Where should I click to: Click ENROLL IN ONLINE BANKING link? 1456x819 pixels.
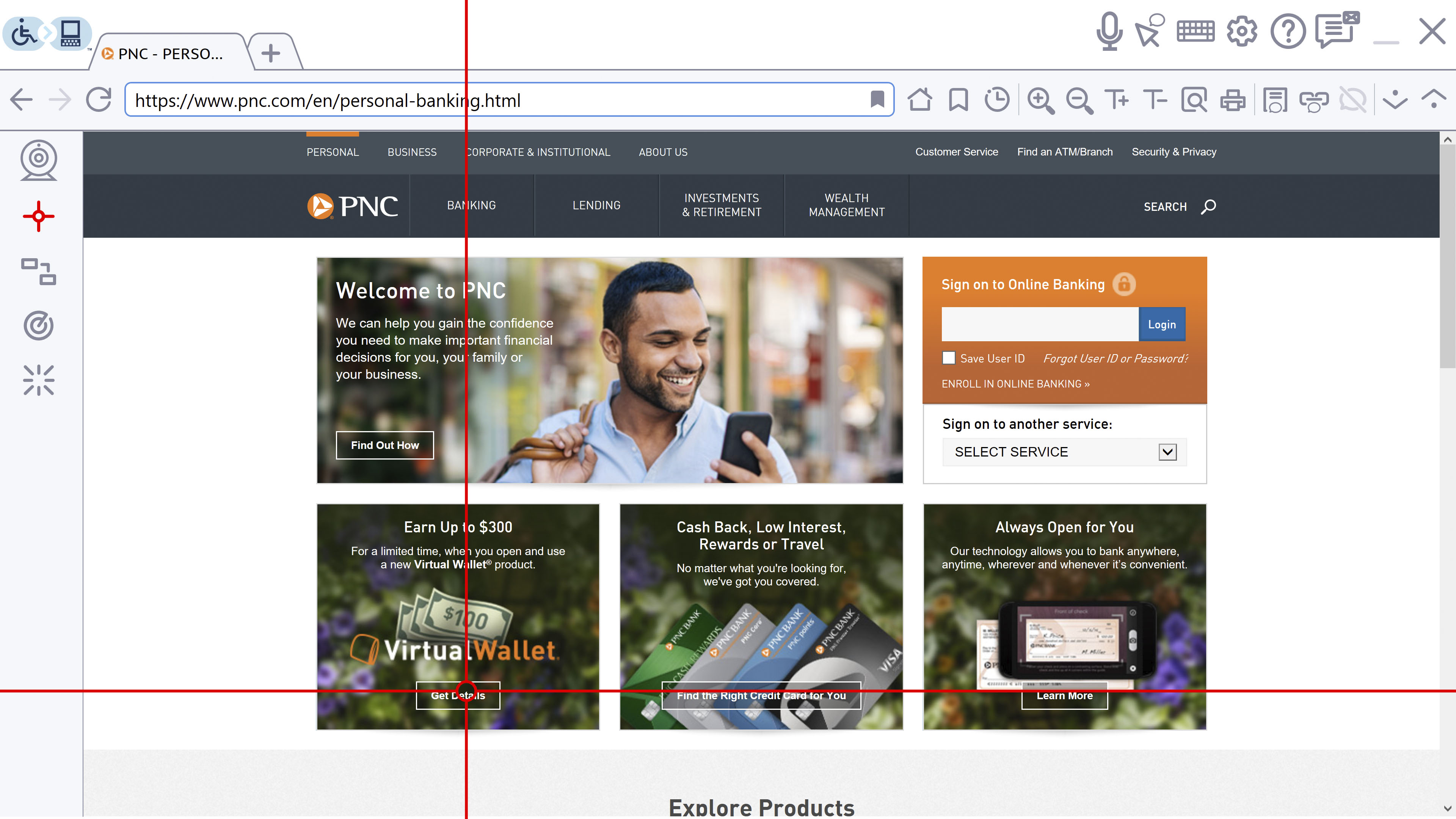click(x=1016, y=384)
